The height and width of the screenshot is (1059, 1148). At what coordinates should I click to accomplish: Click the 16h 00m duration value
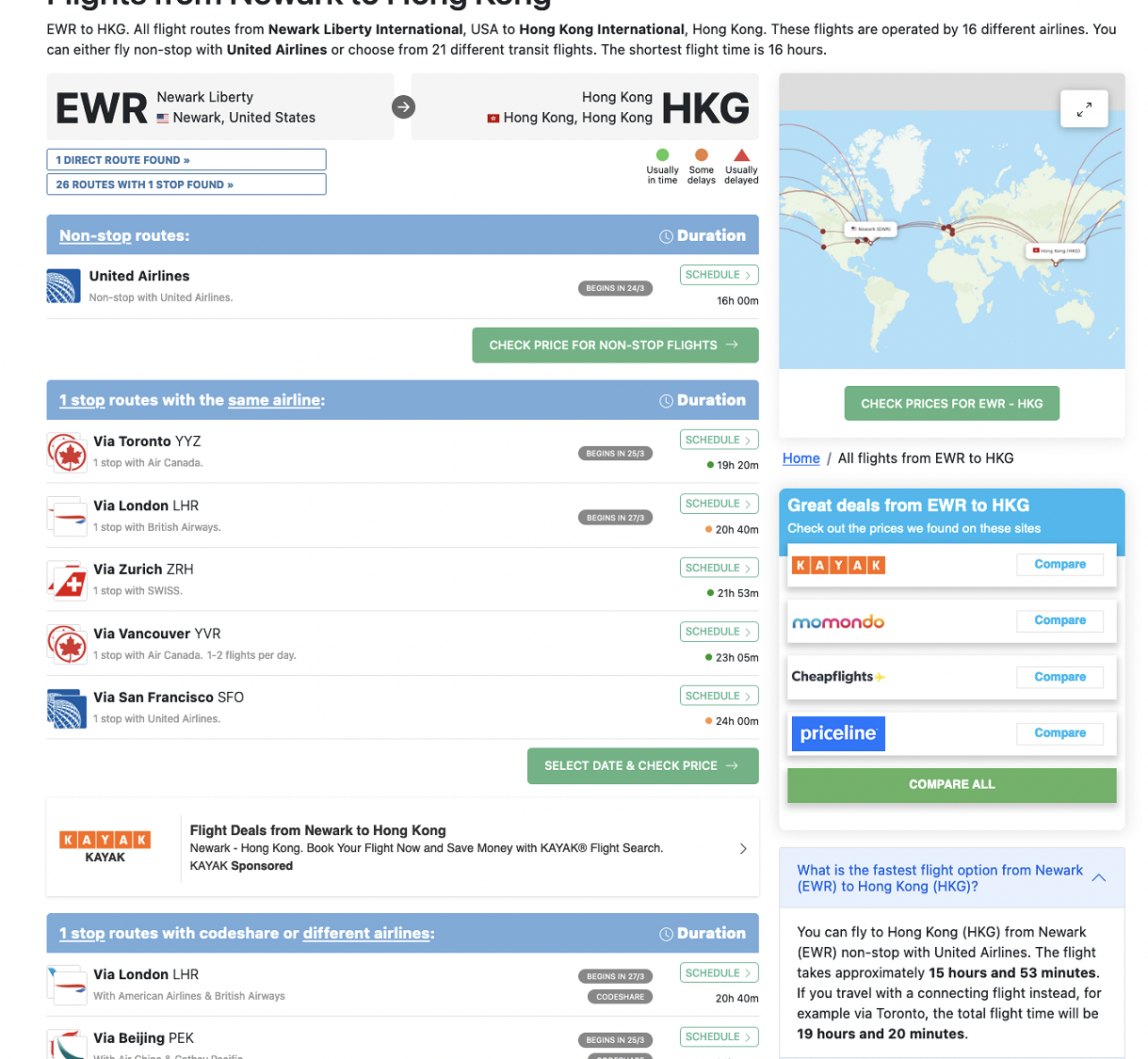pyautogui.click(x=737, y=301)
